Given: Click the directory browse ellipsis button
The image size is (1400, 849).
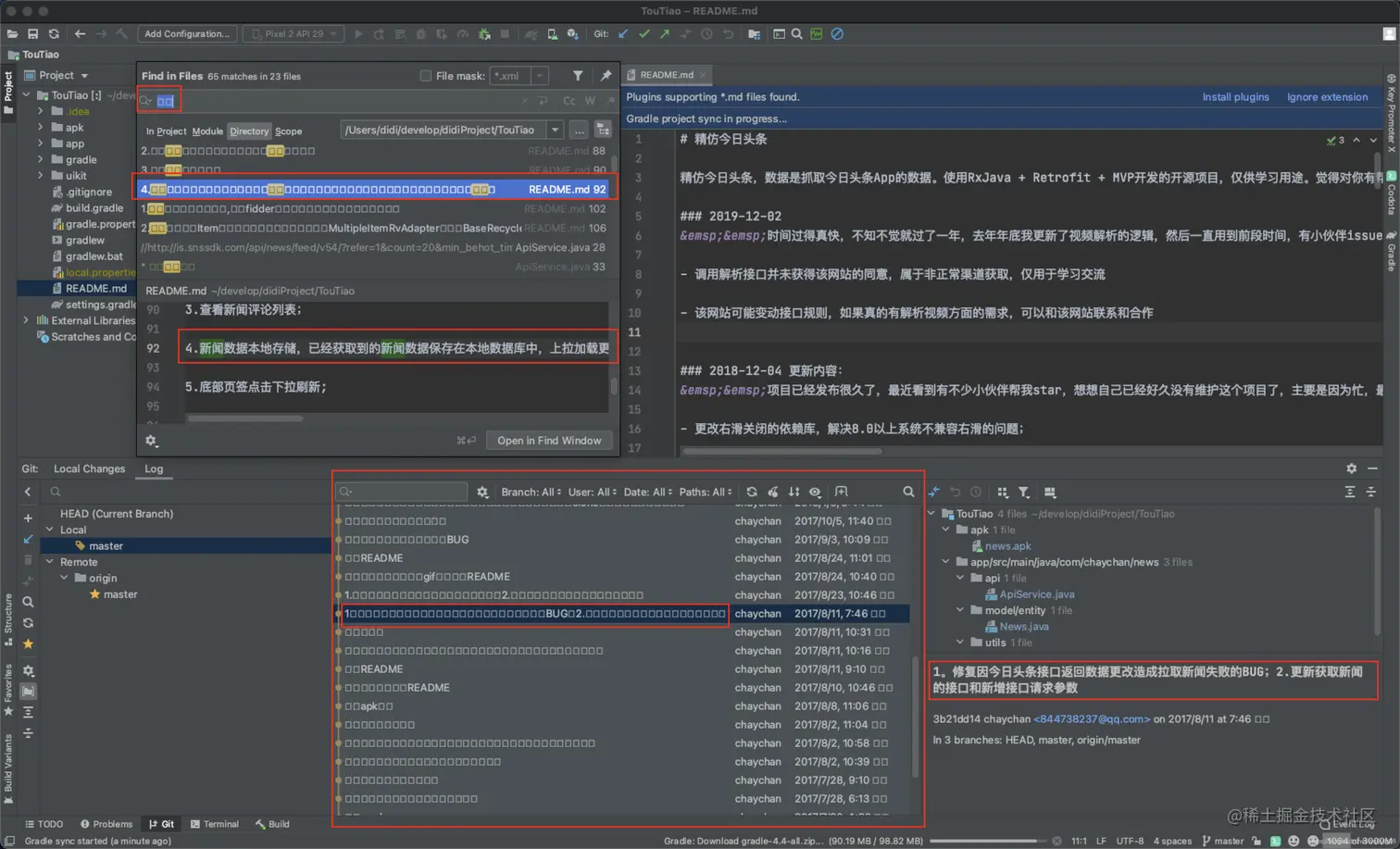Looking at the screenshot, I should [x=579, y=131].
